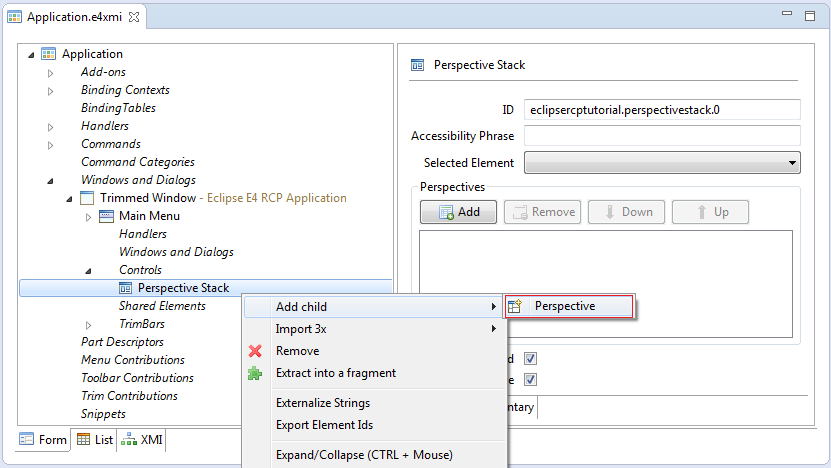Image resolution: width=831 pixels, height=468 pixels.
Task: Switch to the List tab
Action: coord(94,439)
